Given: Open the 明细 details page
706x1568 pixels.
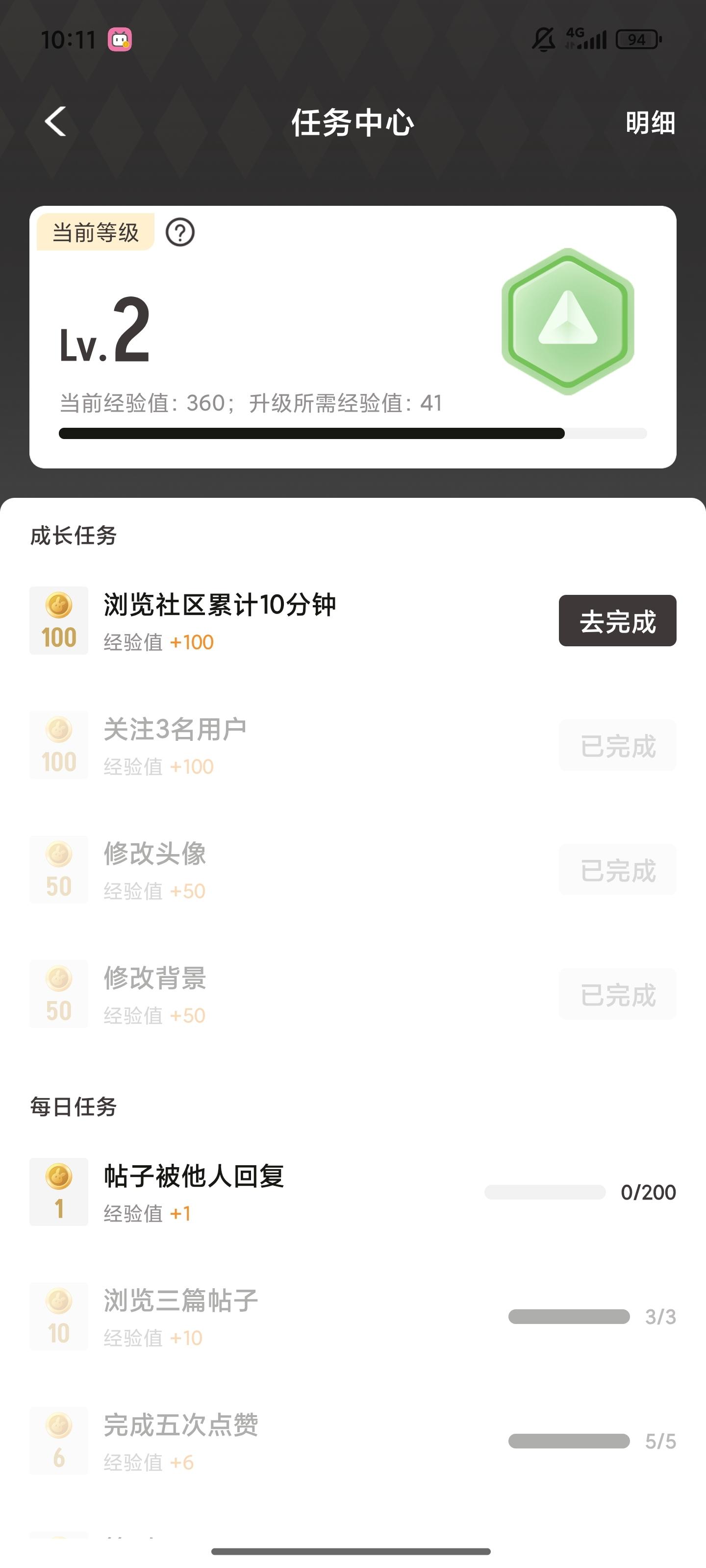Looking at the screenshot, I should coord(650,122).
